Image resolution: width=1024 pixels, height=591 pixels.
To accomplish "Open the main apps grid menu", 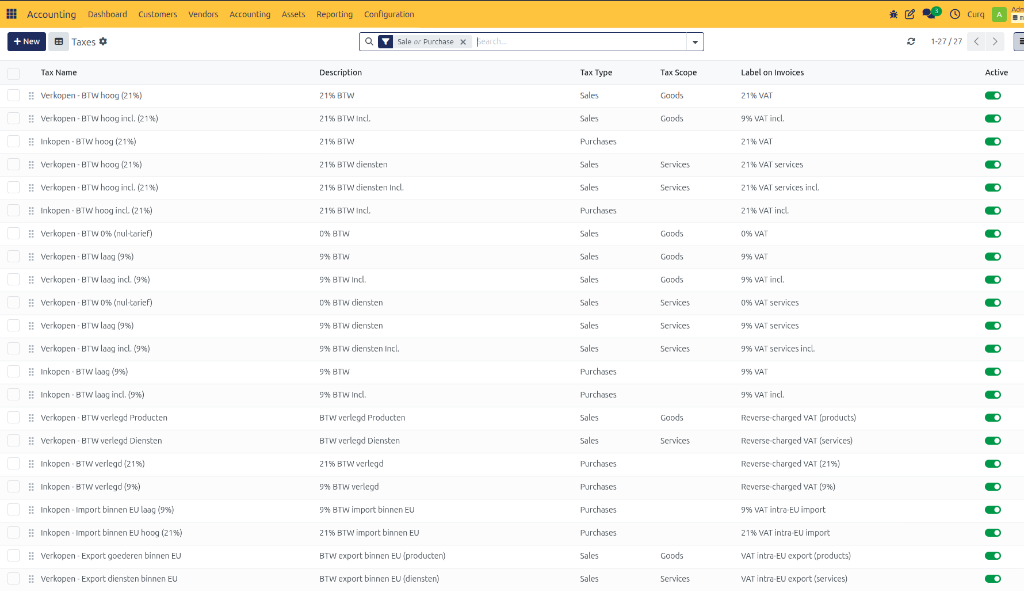I will point(12,14).
